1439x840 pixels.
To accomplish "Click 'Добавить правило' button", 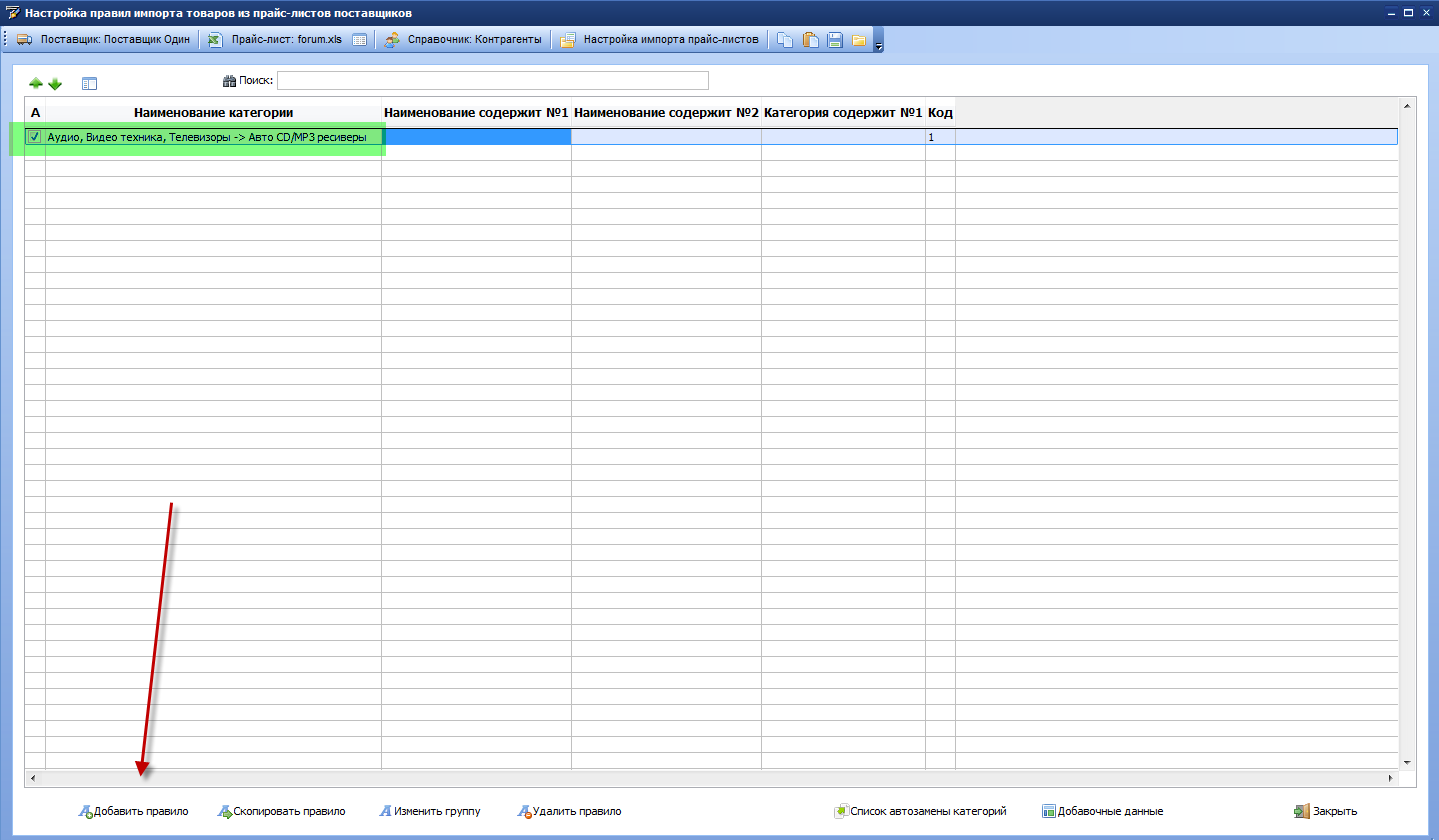I will click(133, 811).
